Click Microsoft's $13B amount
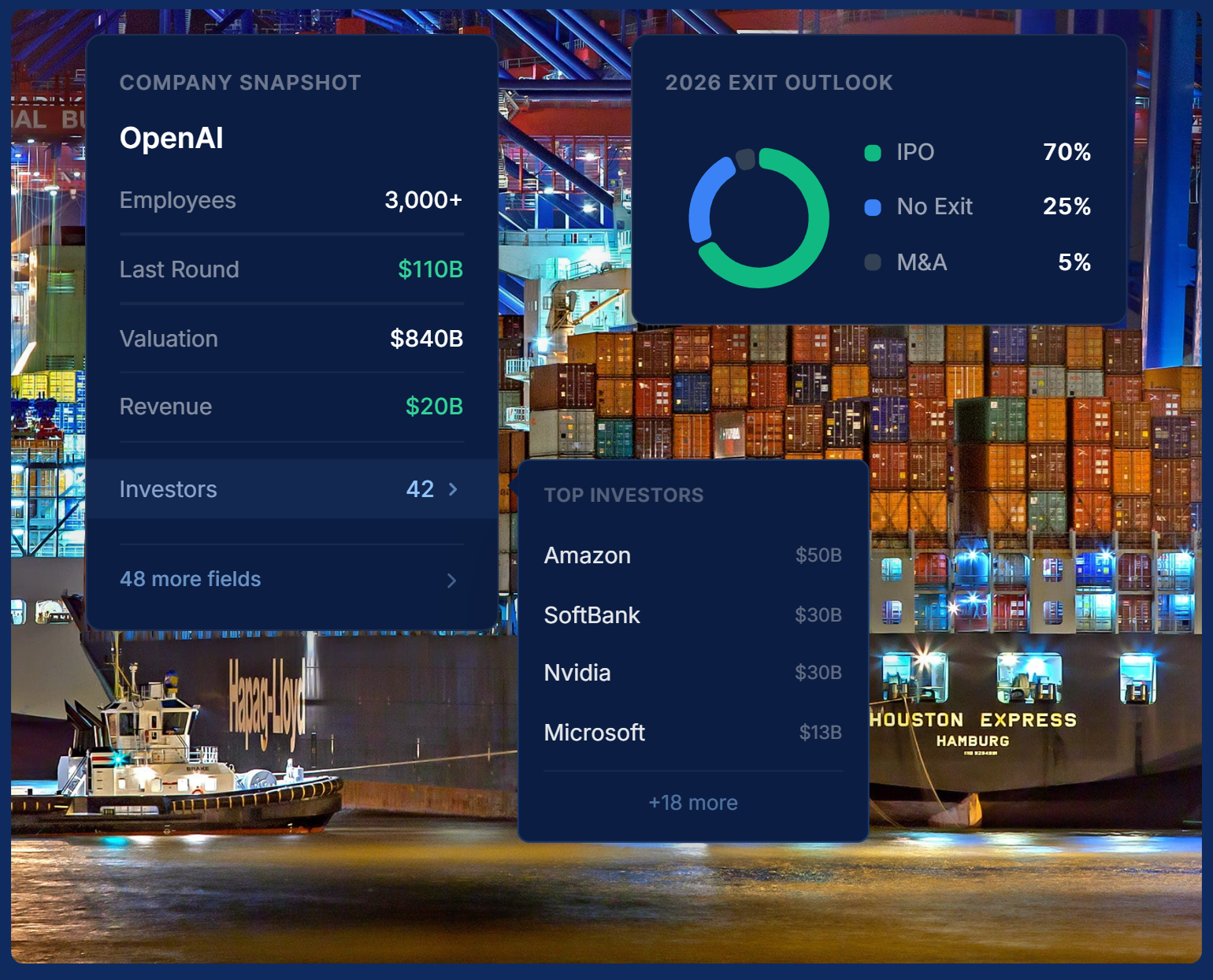Screen dimensions: 1213x980 click(x=821, y=733)
